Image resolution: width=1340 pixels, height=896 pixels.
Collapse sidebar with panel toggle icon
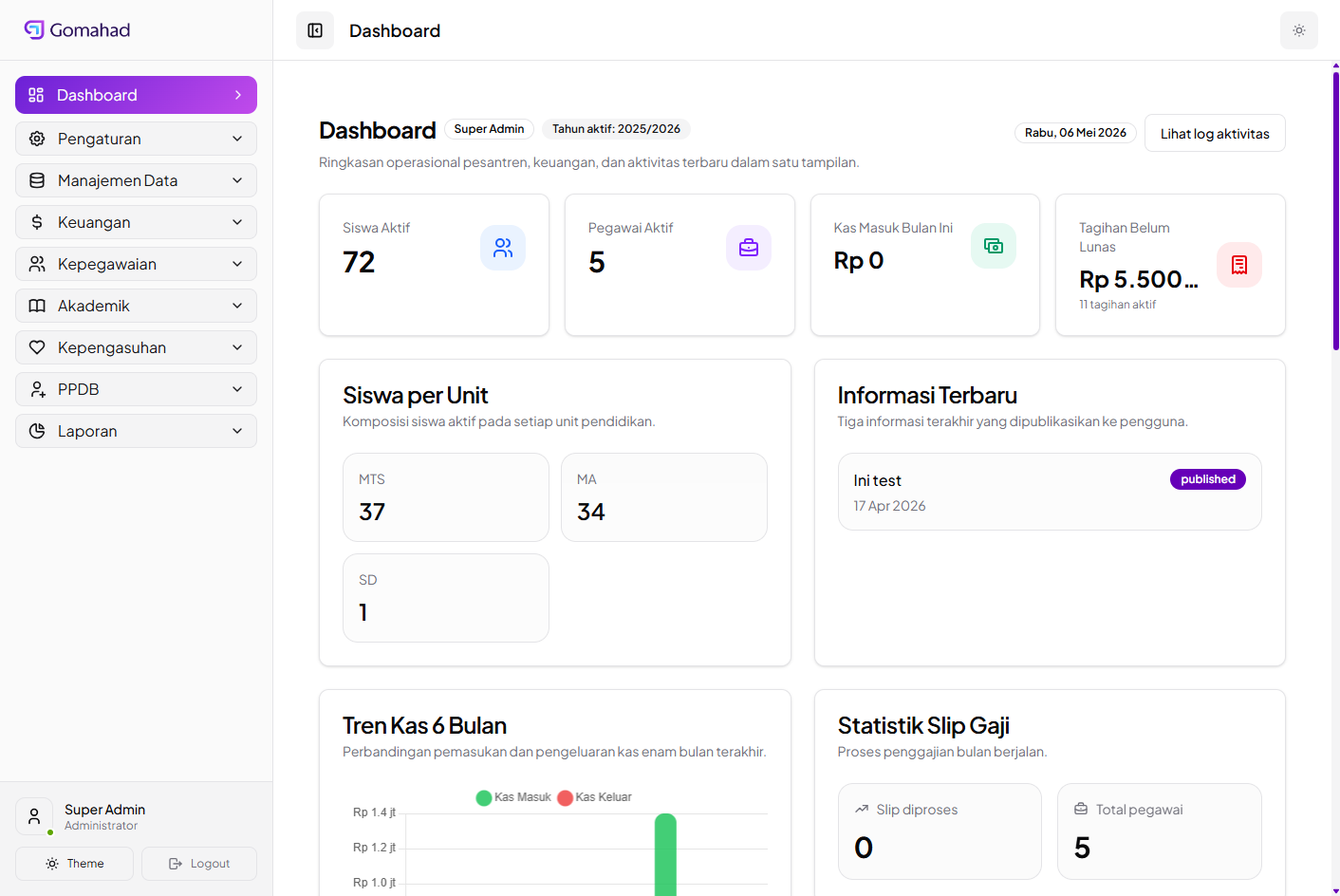pyautogui.click(x=315, y=30)
